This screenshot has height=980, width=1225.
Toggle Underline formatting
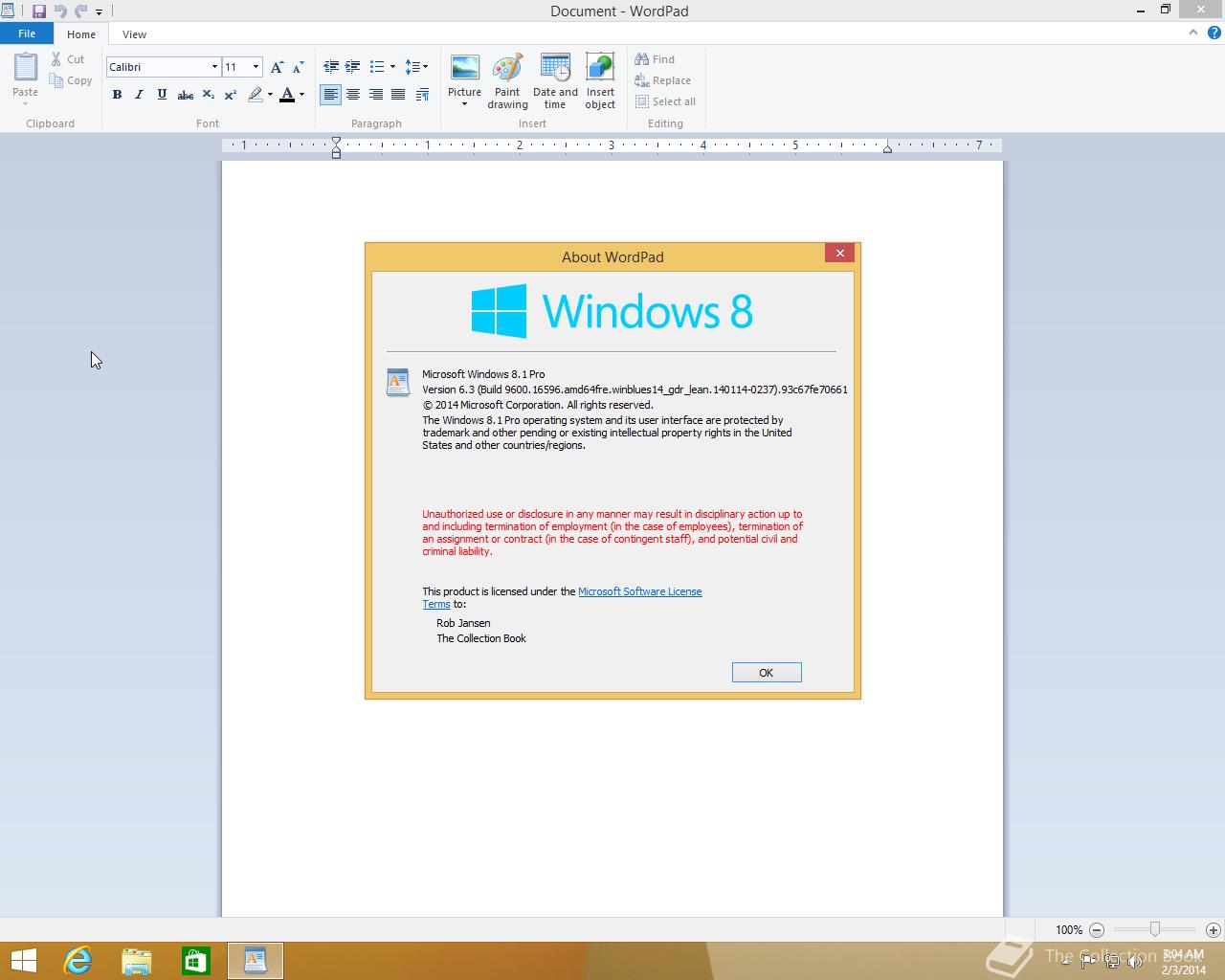[162, 95]
